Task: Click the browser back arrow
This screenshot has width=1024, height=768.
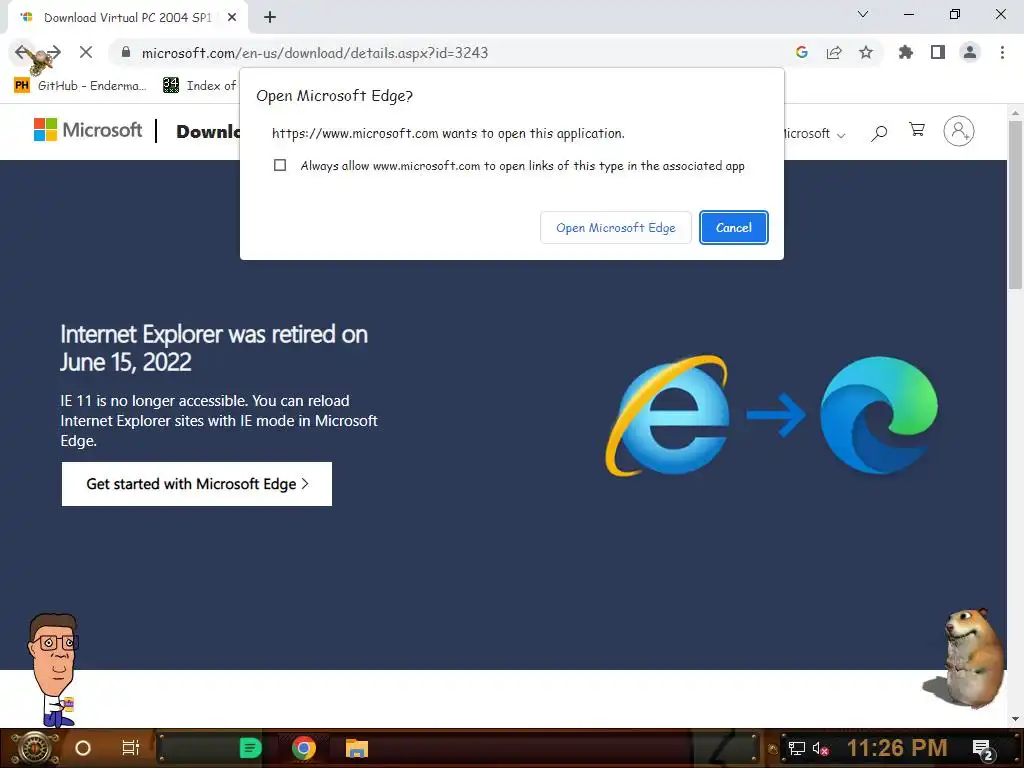Action: pyautogui.click(x=22, y=52)
